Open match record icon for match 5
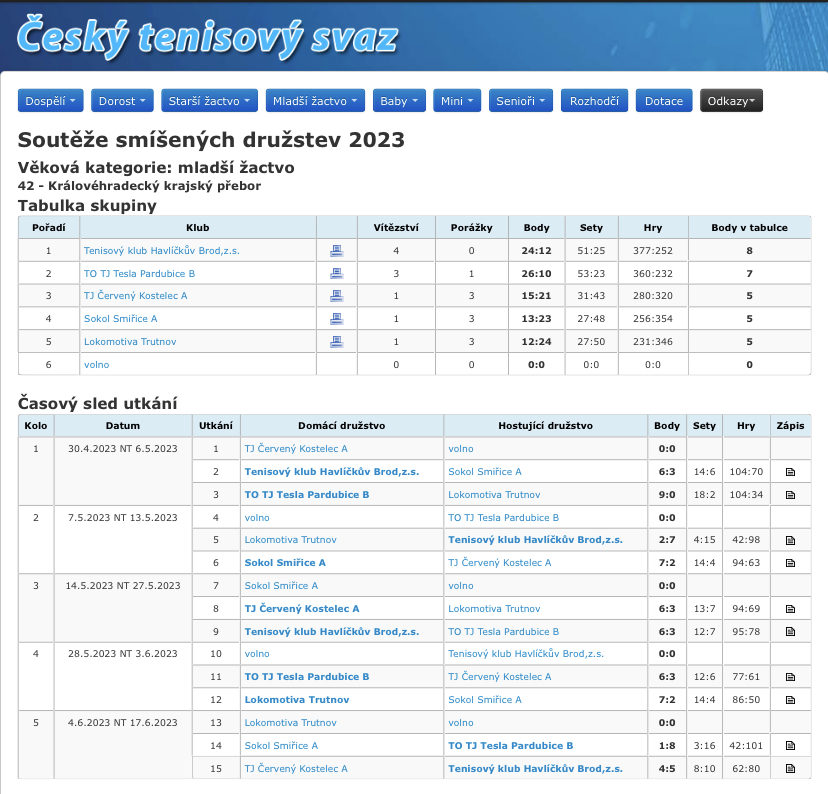This screenshot has height=794, width=828. [790, 540]
